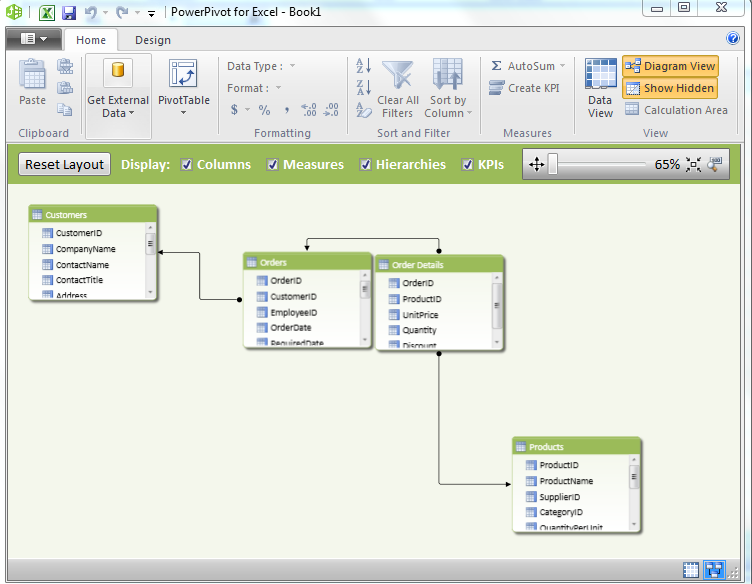Select the Design ribbon tab
The height and width of the screenshot is (584, 752).
[x=153, y=40]
